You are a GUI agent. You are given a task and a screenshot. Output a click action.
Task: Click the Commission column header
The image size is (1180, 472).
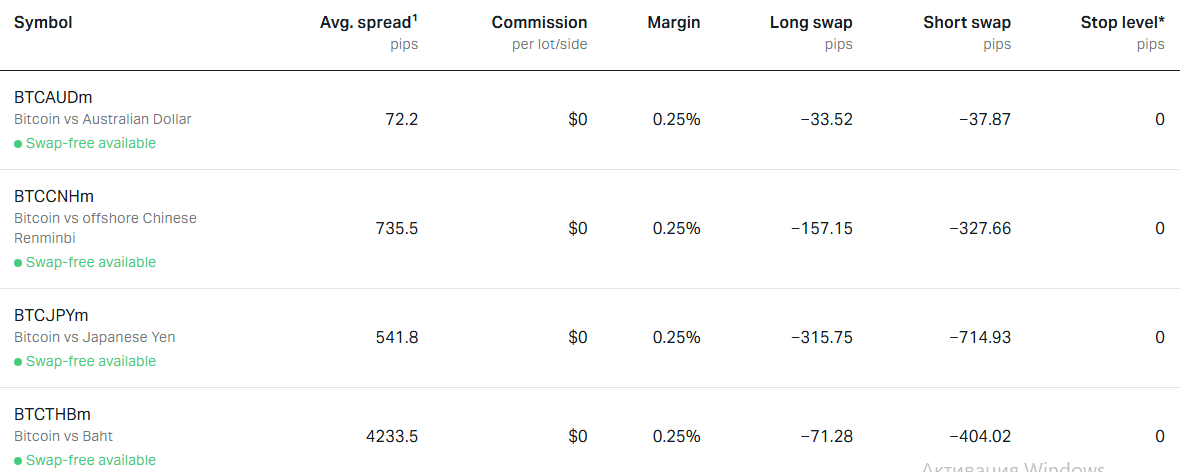pos(540,23)
